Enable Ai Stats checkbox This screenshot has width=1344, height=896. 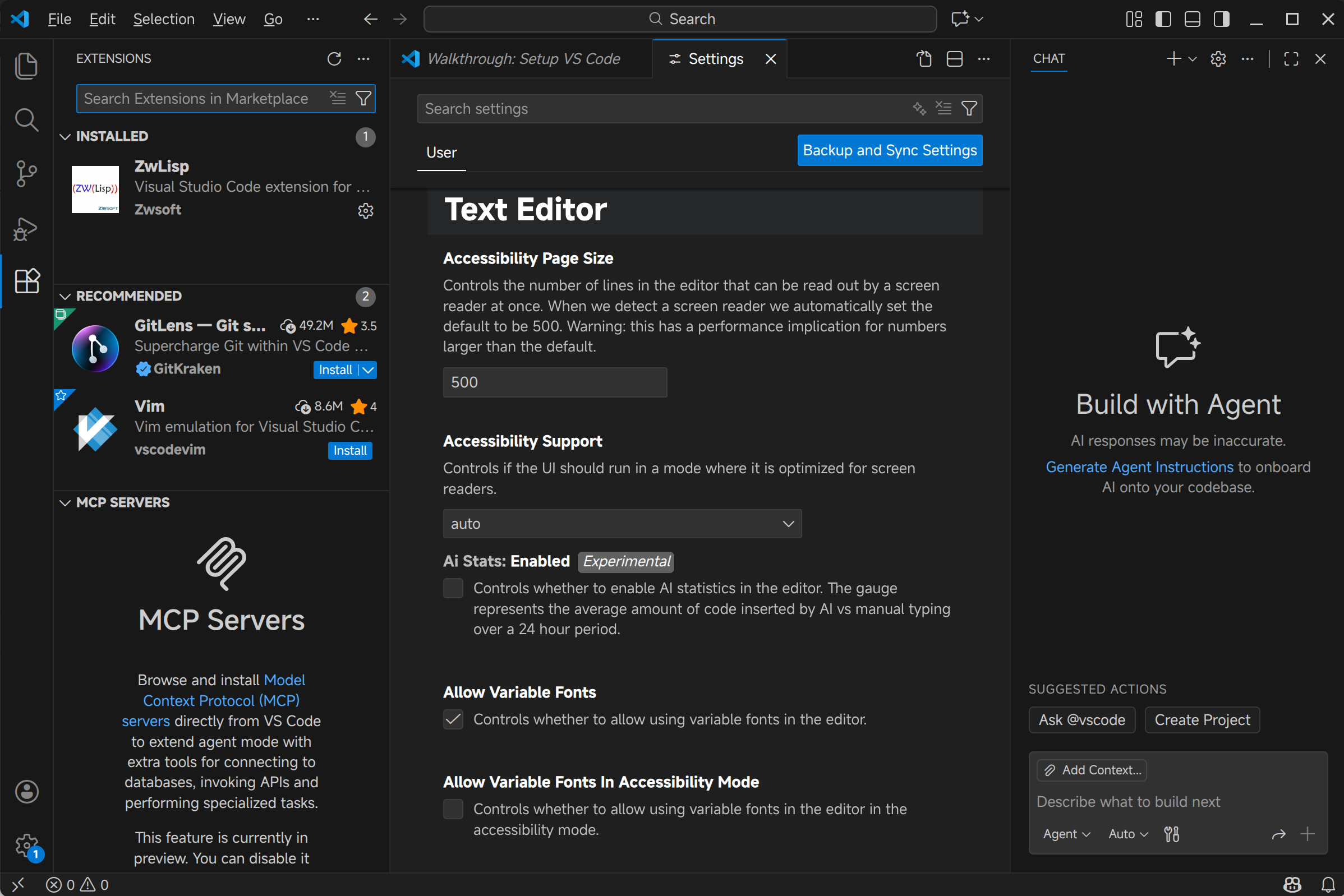tap(453, 588)
